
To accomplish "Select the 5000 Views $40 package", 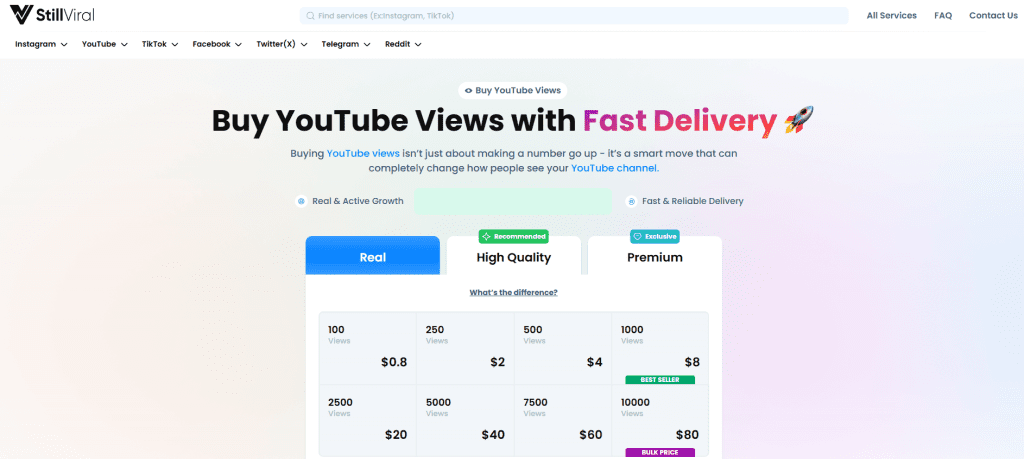I will pos(465,420).
